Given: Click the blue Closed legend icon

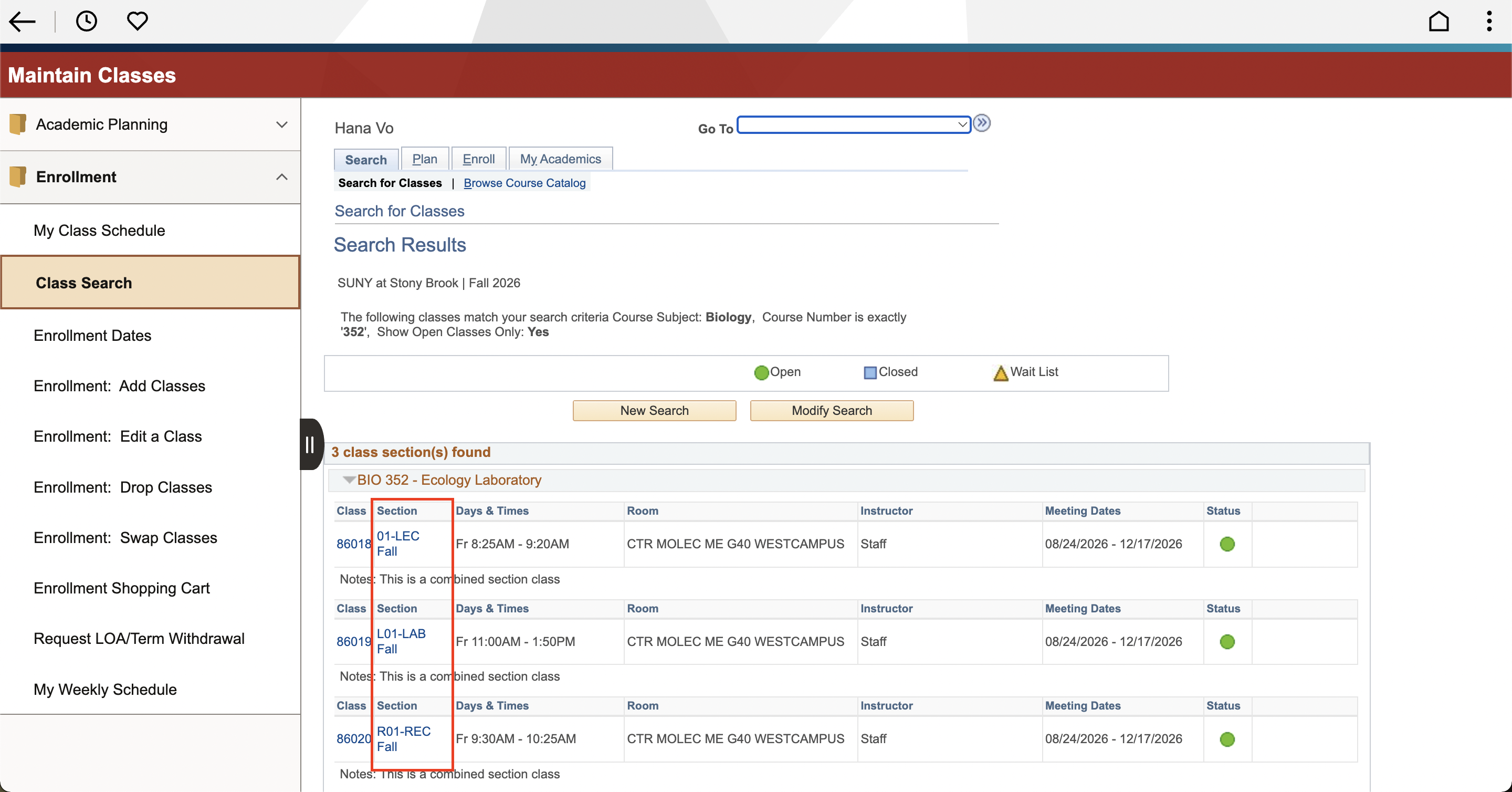Looking at the screenshot, I should [870, 373].
